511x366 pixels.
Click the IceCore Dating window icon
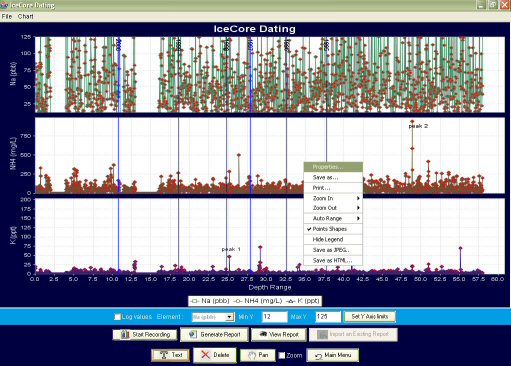[x=4, y=5]
